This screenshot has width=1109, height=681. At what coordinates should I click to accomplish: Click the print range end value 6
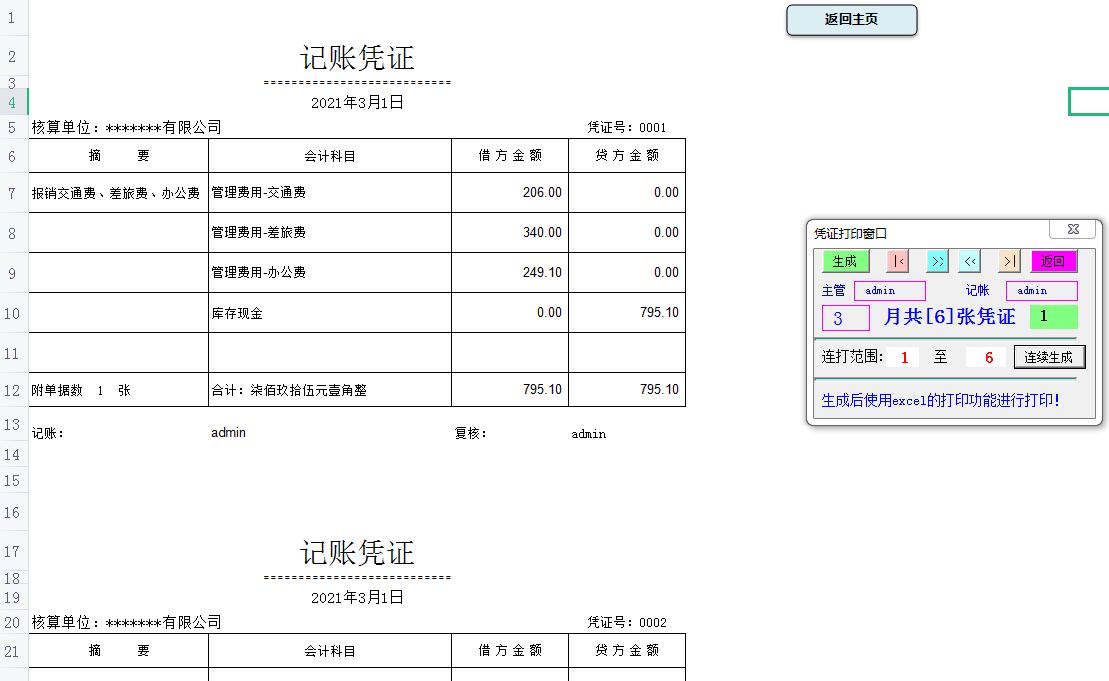985,356
